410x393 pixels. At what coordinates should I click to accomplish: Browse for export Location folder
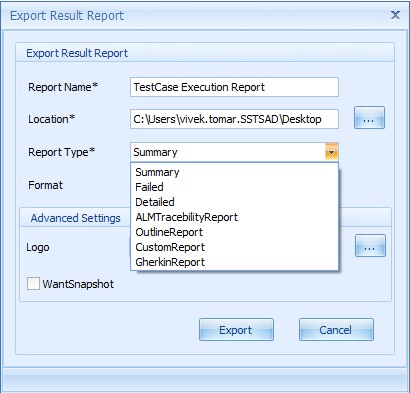click(x=369, y=118)
